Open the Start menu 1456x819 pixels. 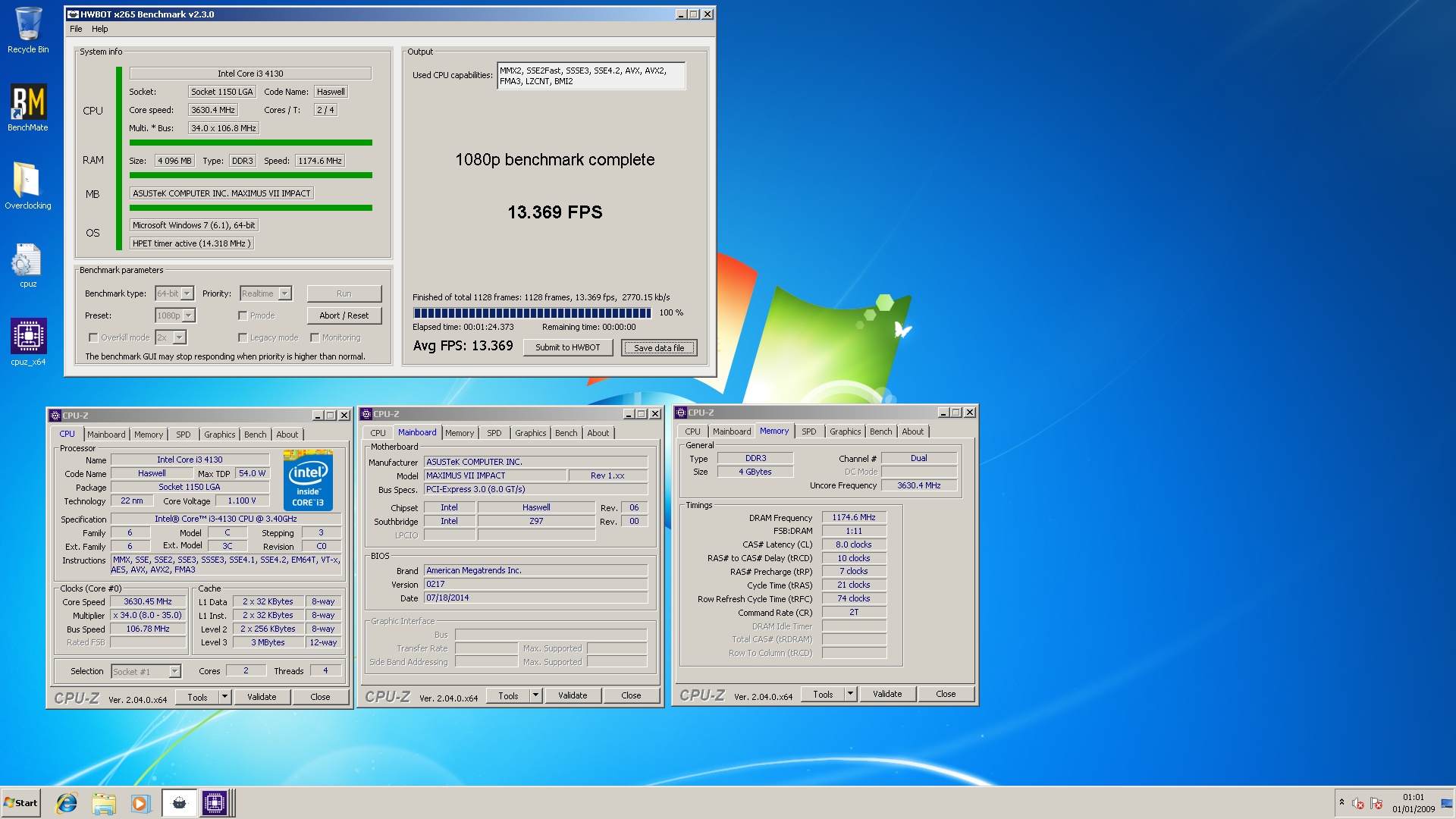[20, 803]
